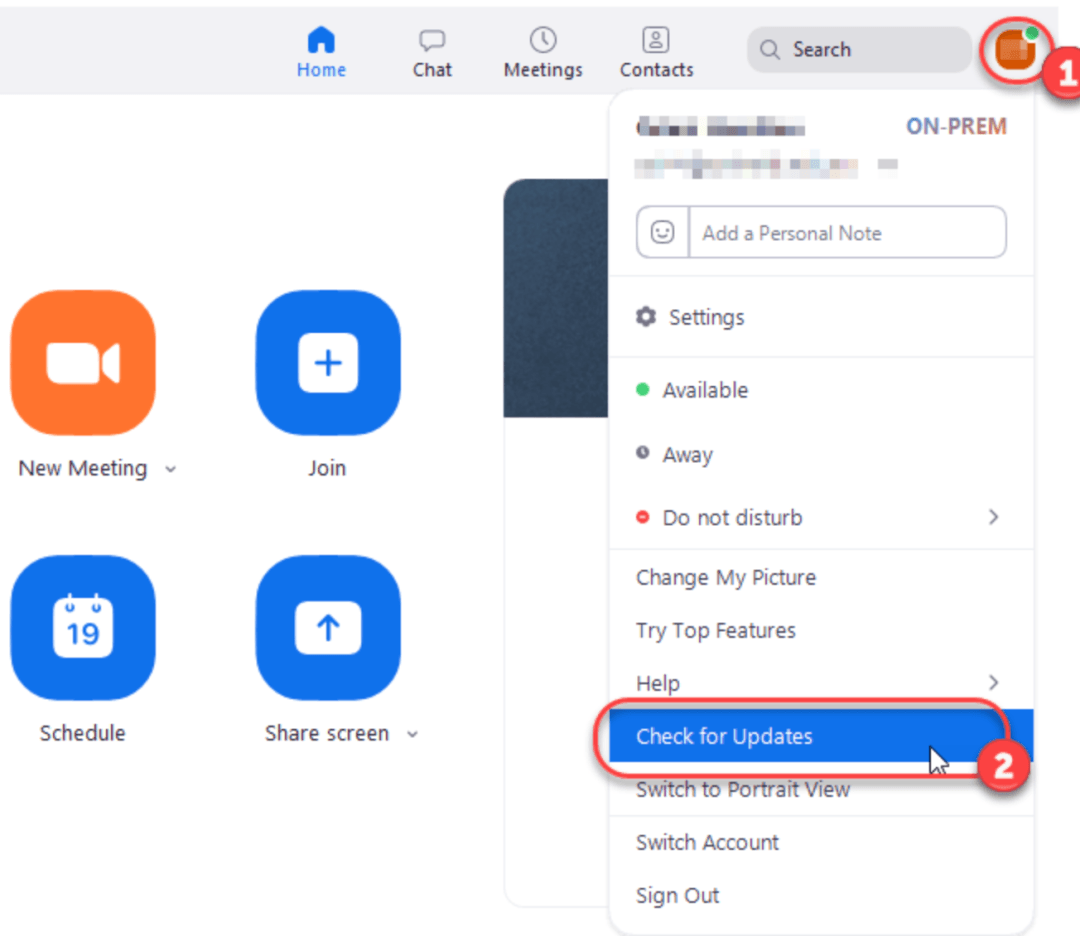Click the Join meeting plus icon

pos(328,363)
